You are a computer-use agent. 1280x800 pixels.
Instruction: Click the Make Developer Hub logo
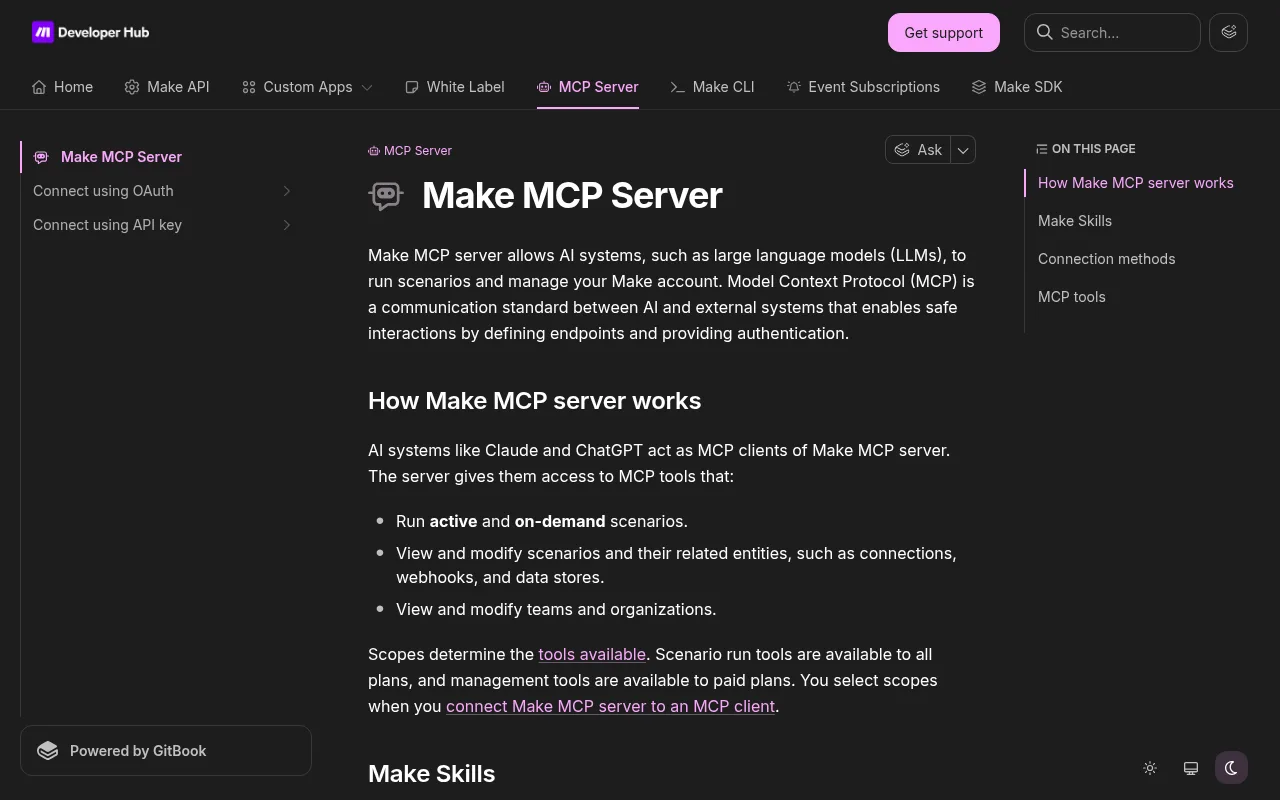(x=91, y=32)
